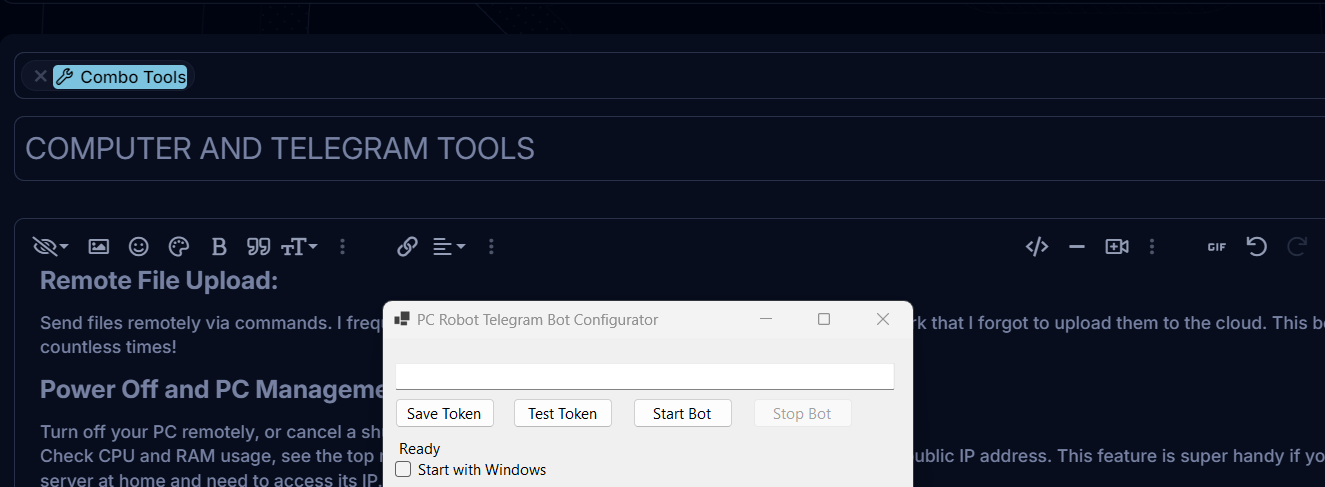The height and width of the screenshot is (487, 1325).
Task: Expand the hidden content eye dropdown
Action: pyautogui.click(x=50, y=246)
